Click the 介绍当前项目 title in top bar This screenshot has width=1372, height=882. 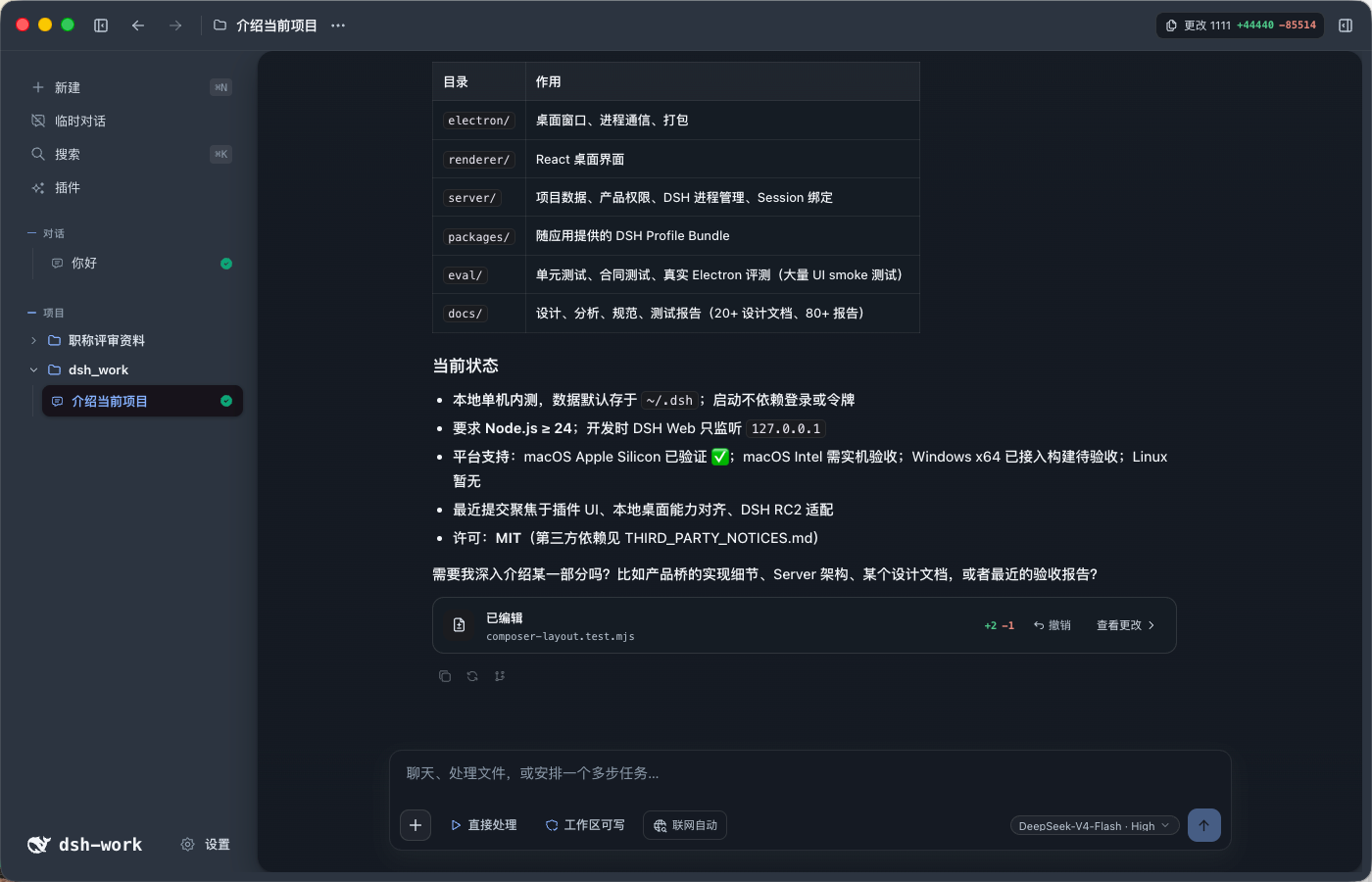[x=276, y=25]
